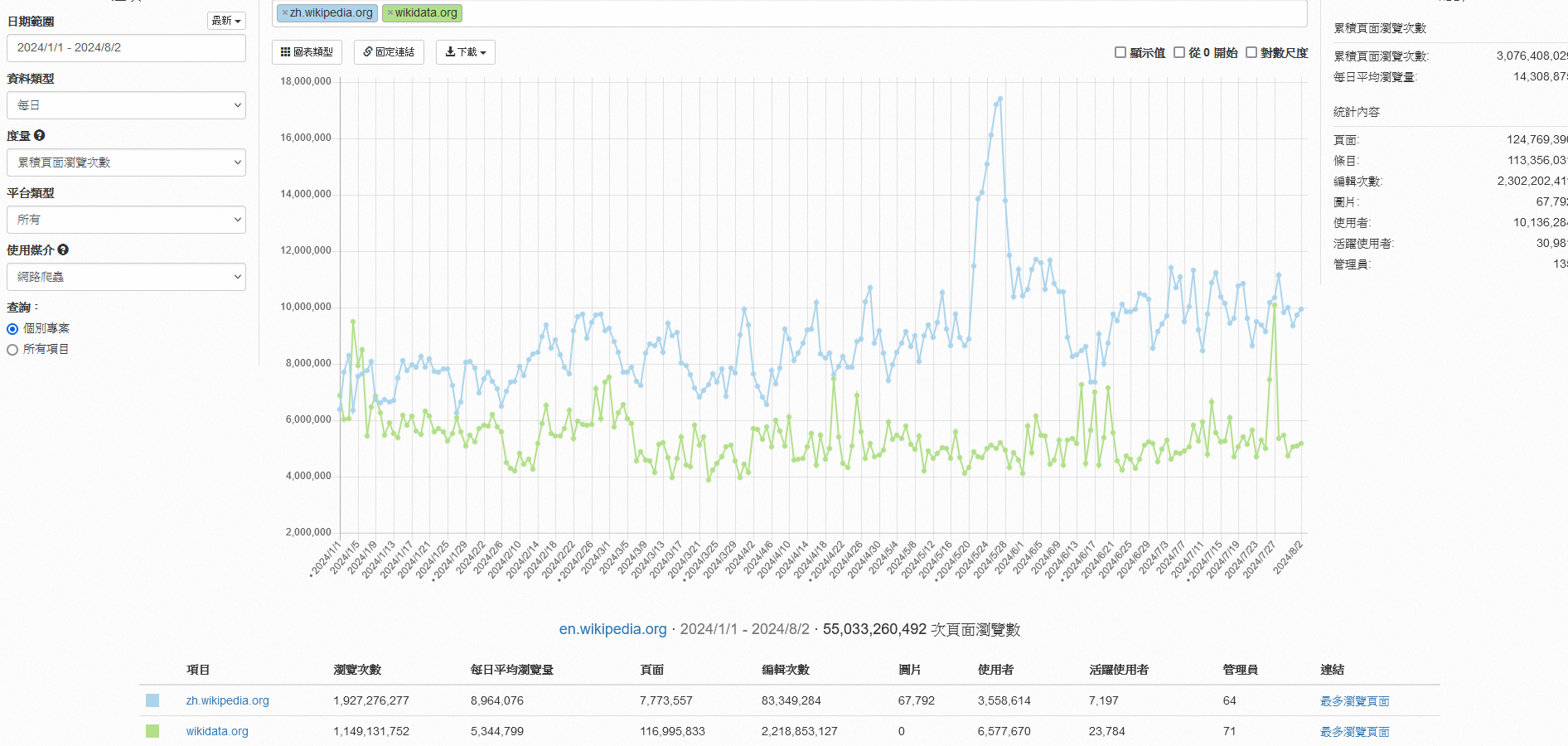This screenshot has width=1568, height=746.
Task: Sort the table by 管理員 column header
Action: tap(1241, 670)
